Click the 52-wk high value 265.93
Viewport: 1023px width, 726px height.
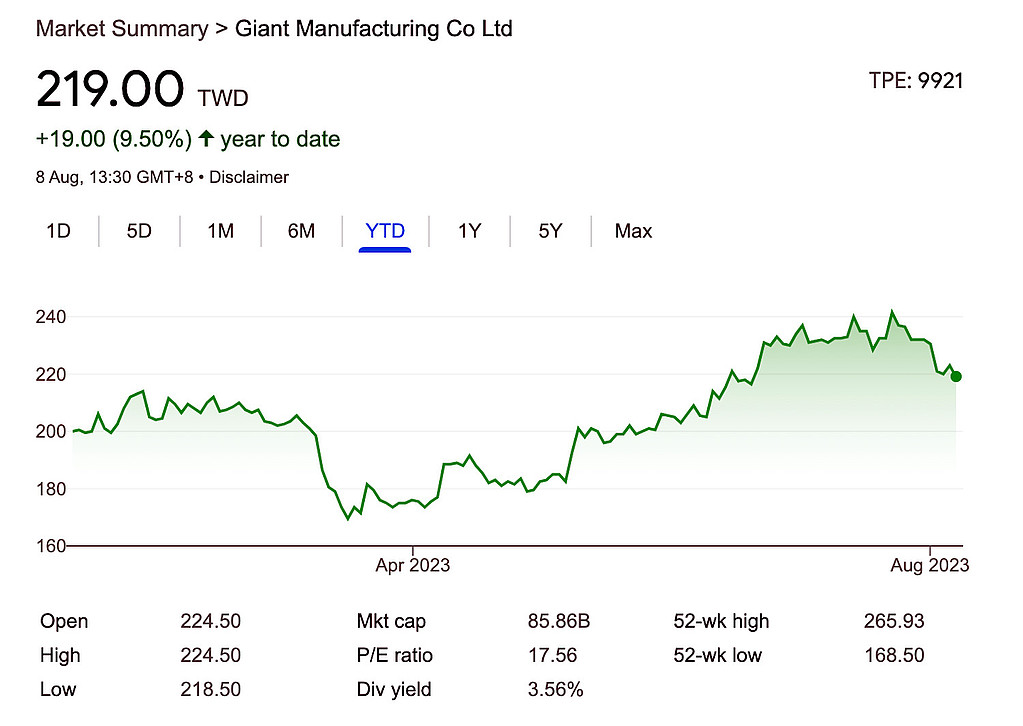(x=894, y=621)
